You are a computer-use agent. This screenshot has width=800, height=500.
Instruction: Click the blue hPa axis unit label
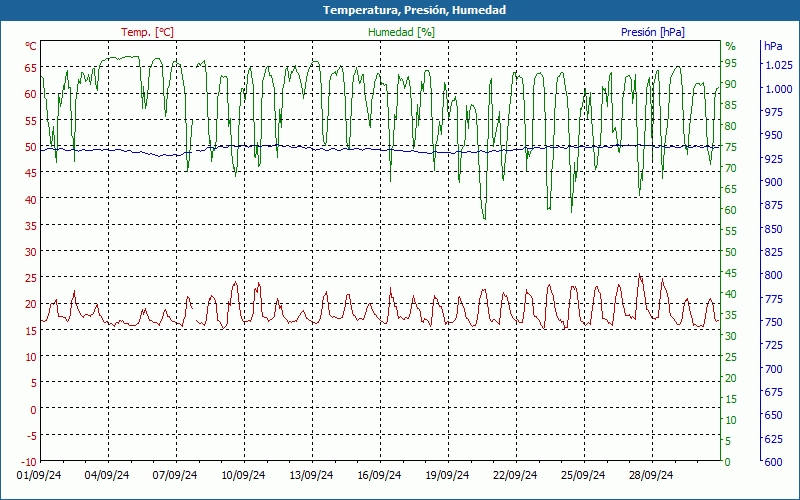point(773,46)
